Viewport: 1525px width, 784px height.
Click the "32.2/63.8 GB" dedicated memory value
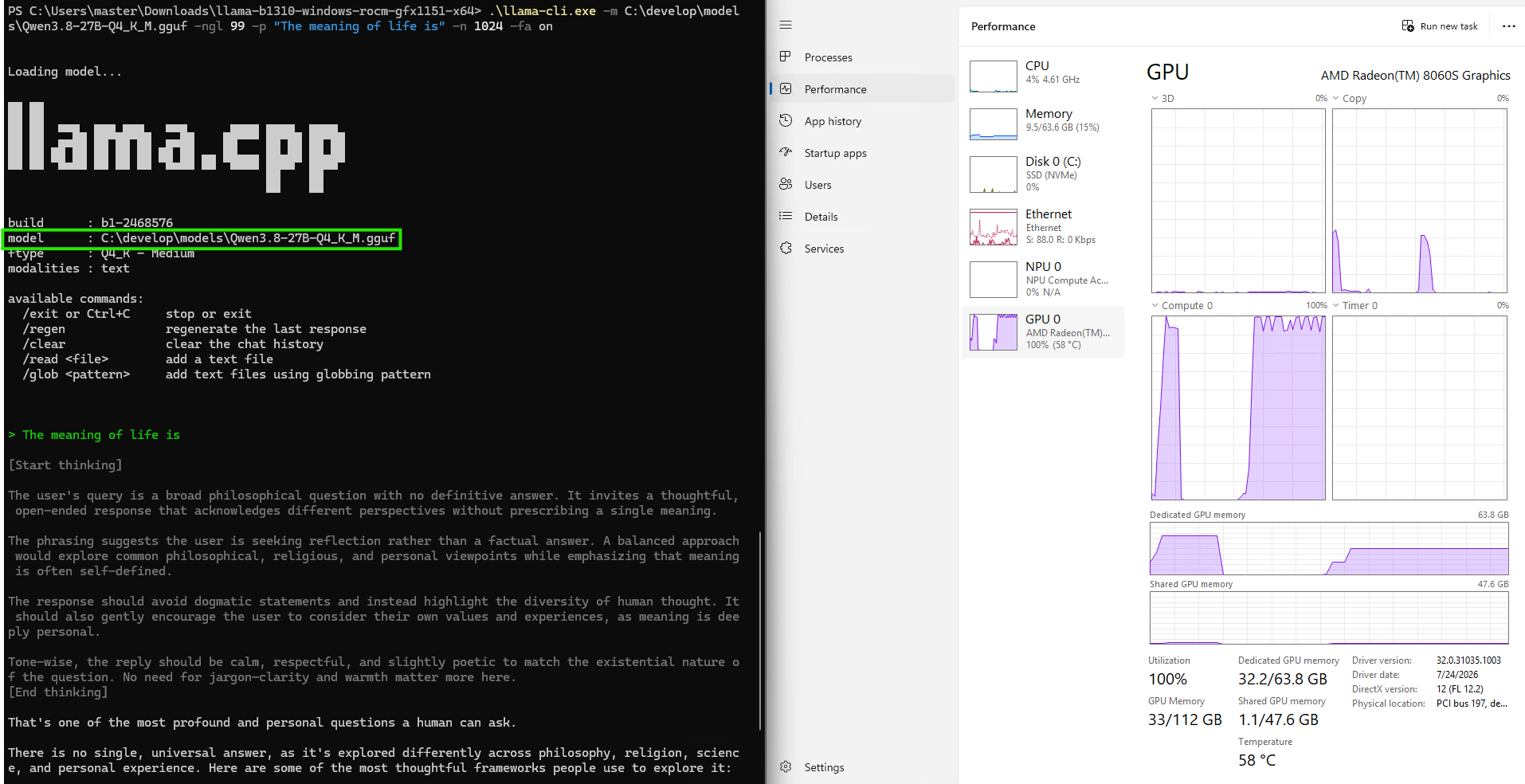point(1282,680)
